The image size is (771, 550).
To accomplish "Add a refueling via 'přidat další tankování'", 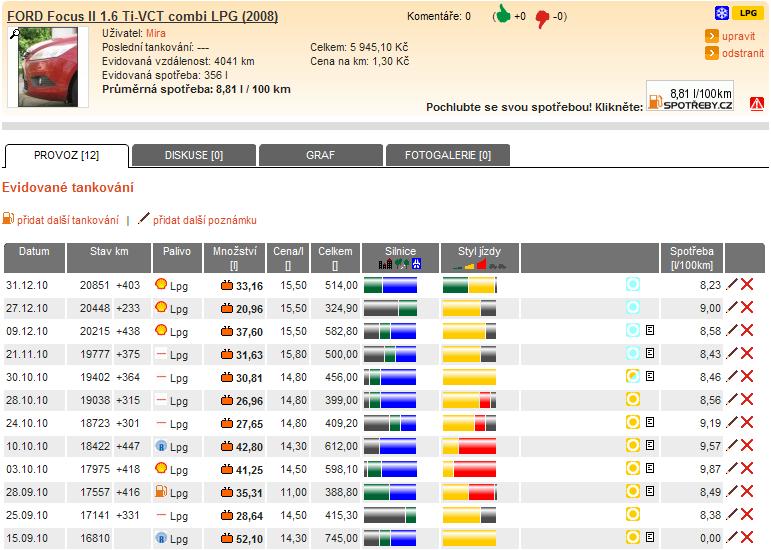I will click(x=66, y=219).
